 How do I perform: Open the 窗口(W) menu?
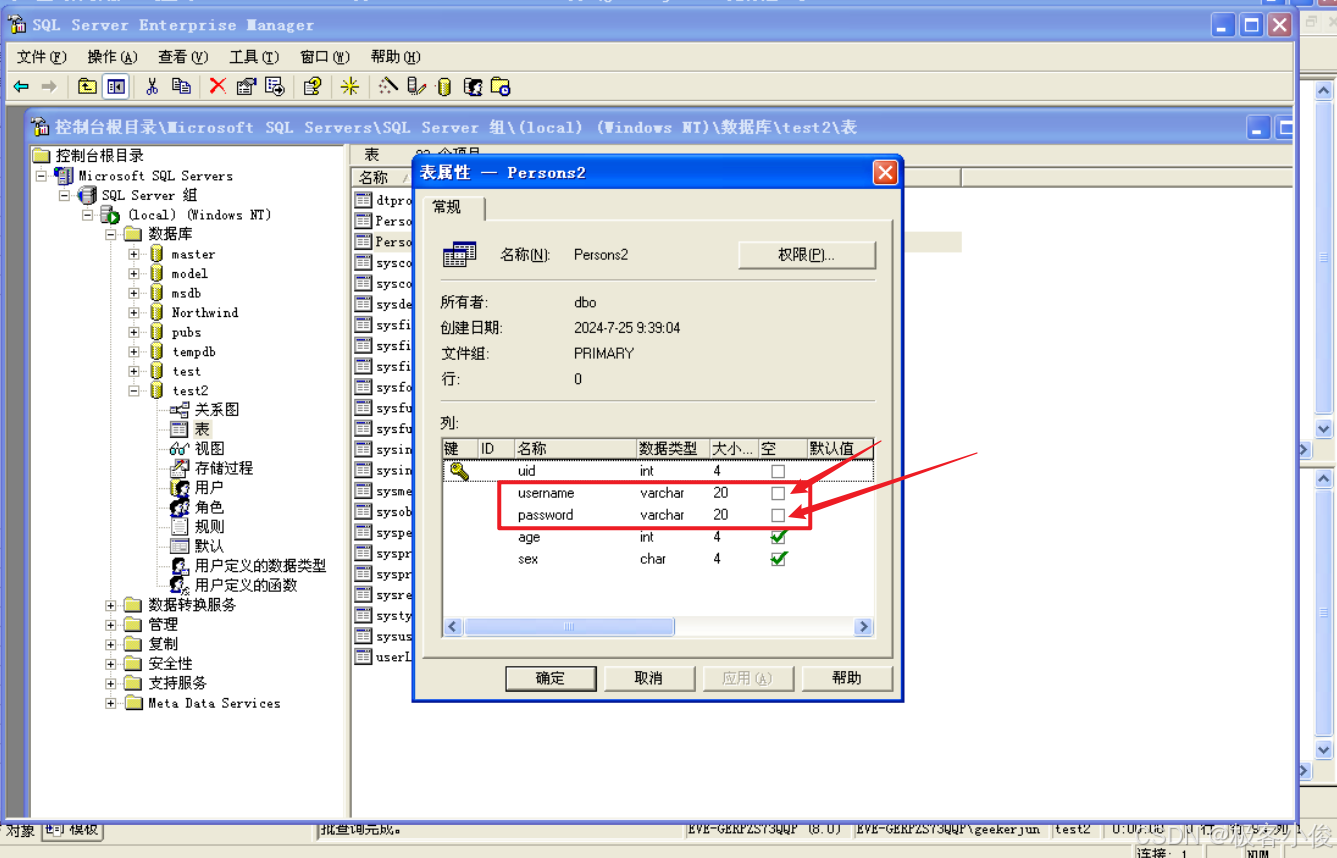(x=325, y=57)
